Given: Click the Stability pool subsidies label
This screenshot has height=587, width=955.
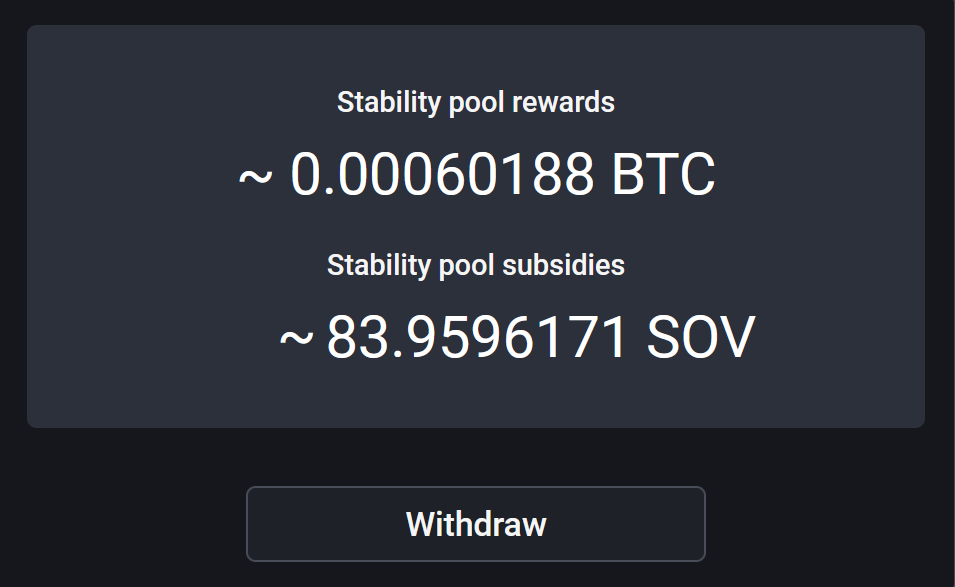Looking at the screenshot, I should click(x=477, y=265).
